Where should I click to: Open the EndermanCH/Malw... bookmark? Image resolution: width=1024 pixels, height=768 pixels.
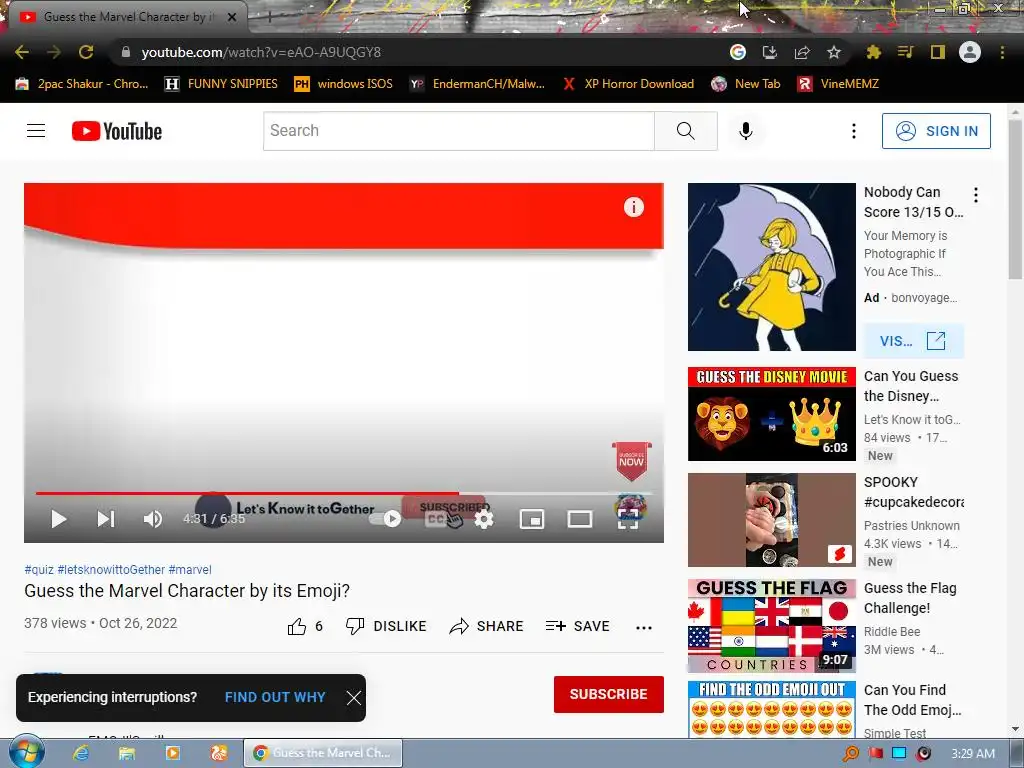point(477,84)
